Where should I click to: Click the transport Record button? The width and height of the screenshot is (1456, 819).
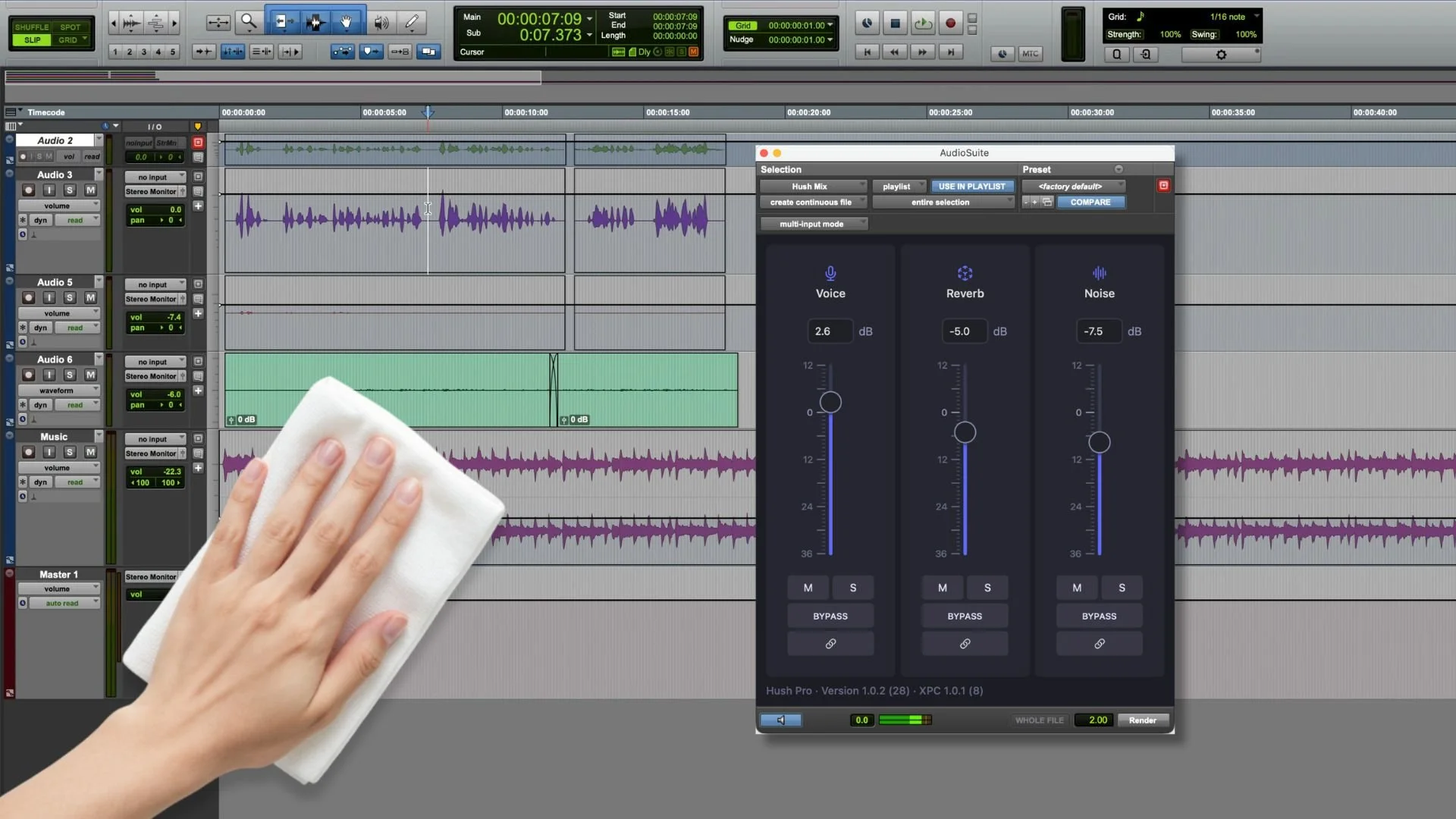point(950,24)
